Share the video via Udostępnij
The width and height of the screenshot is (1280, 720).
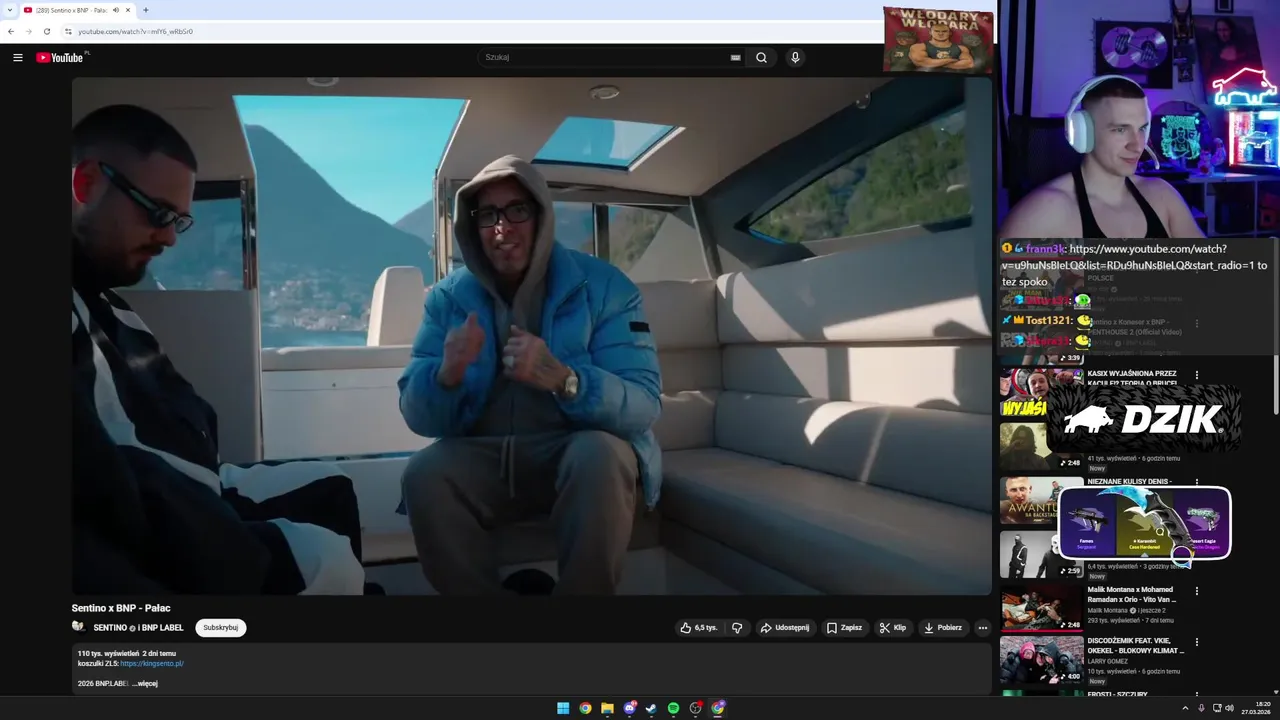pos(785,628)
